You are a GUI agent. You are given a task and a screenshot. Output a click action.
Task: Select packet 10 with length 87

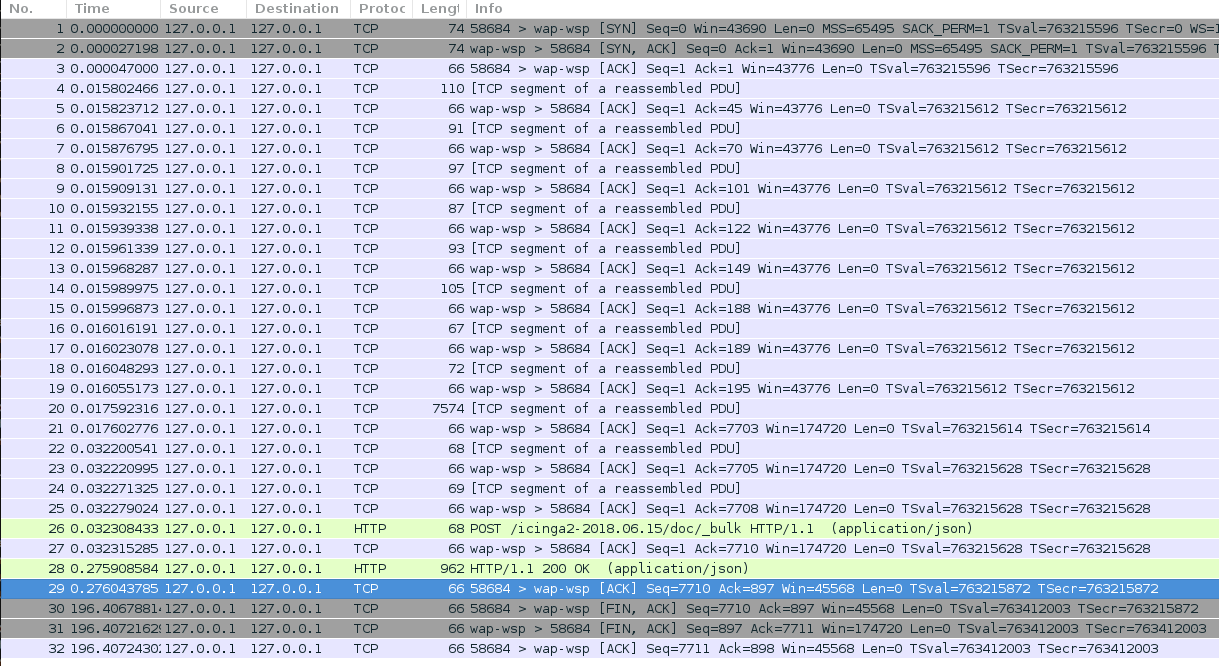[x=609, y=208]
